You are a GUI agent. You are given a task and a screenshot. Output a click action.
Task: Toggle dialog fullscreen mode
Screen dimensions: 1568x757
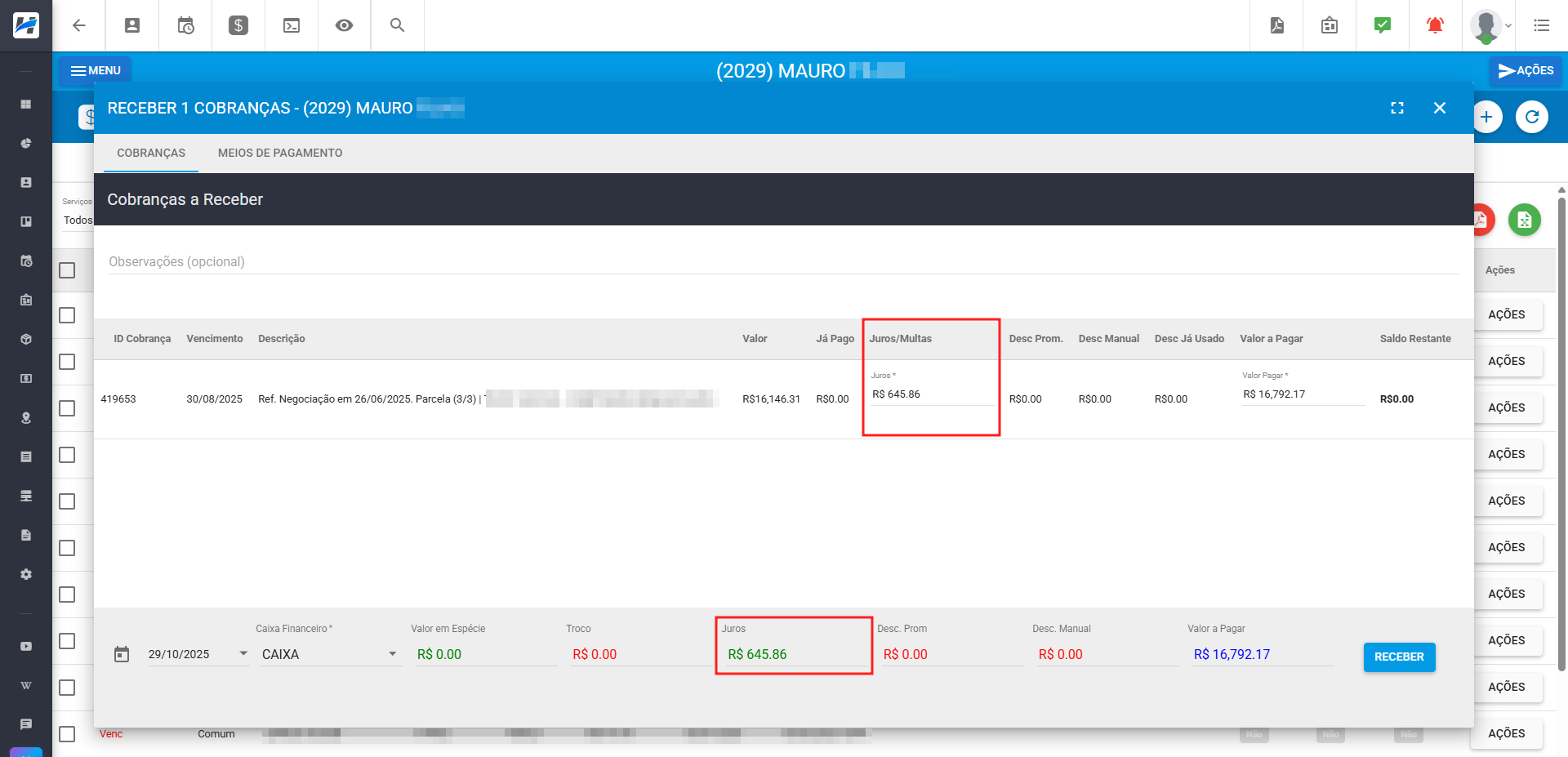coord(1397,108)
